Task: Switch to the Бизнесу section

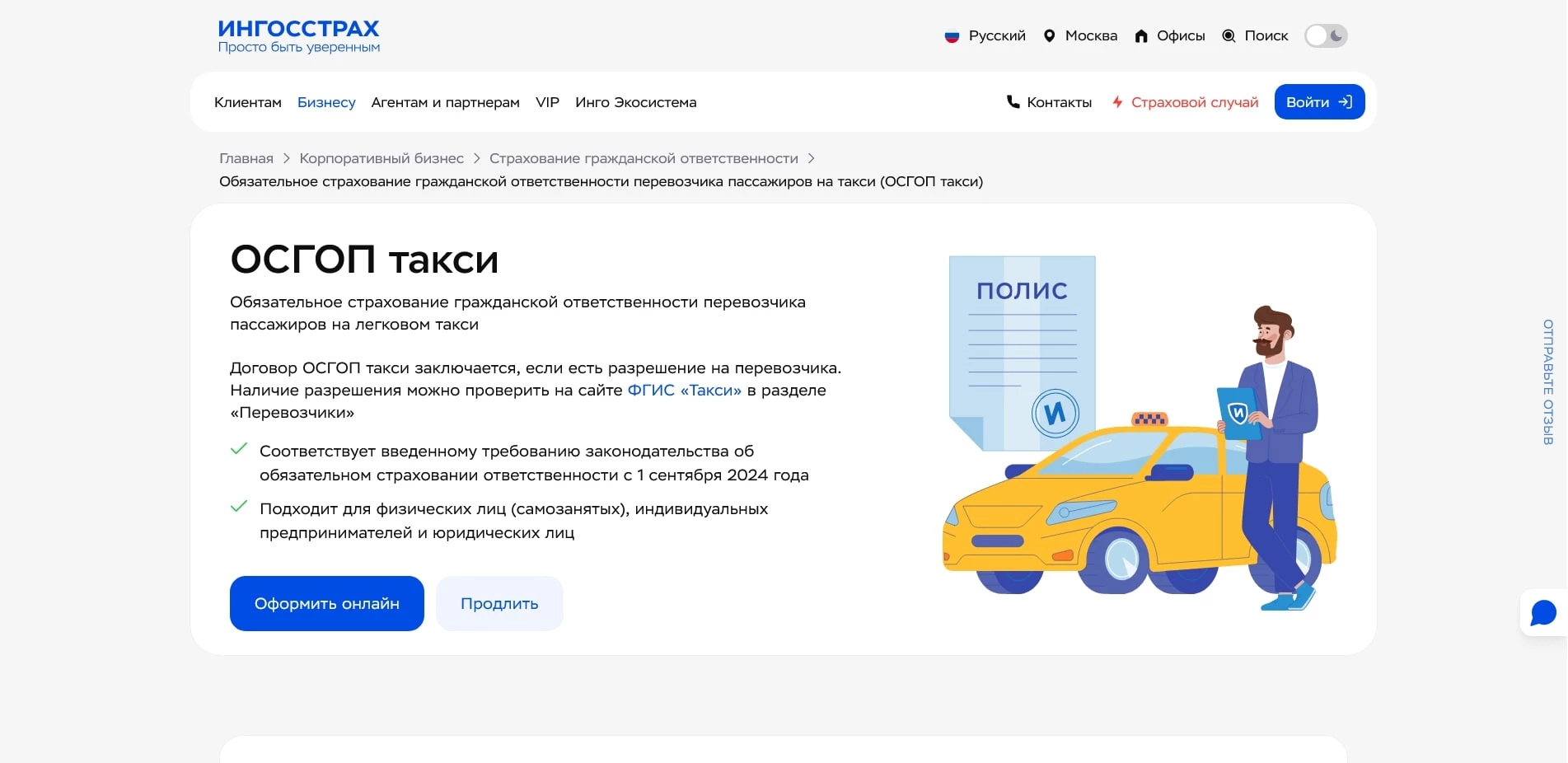Action: [326, 101]
